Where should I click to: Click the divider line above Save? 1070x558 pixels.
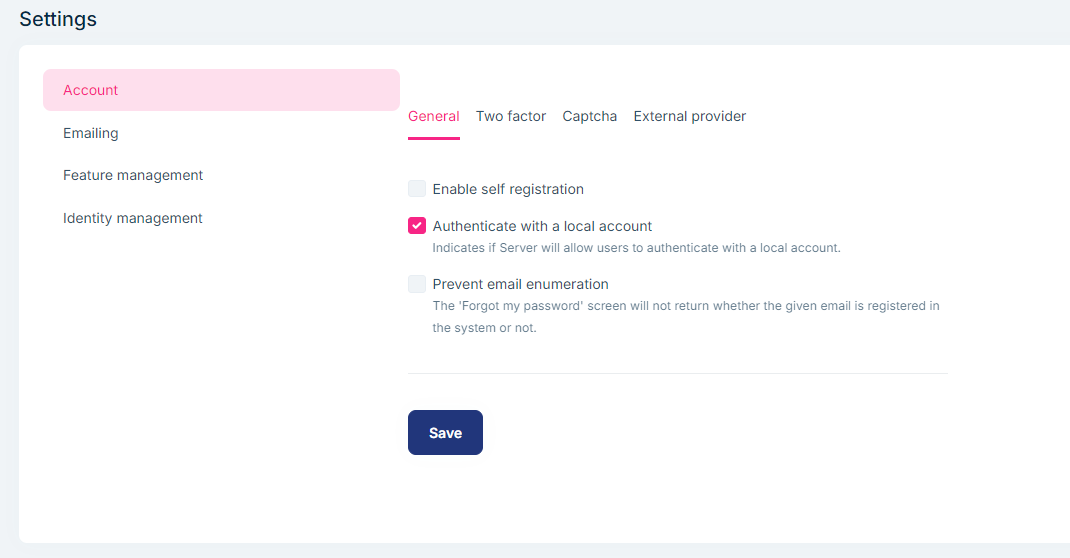[x=677, y=373]
